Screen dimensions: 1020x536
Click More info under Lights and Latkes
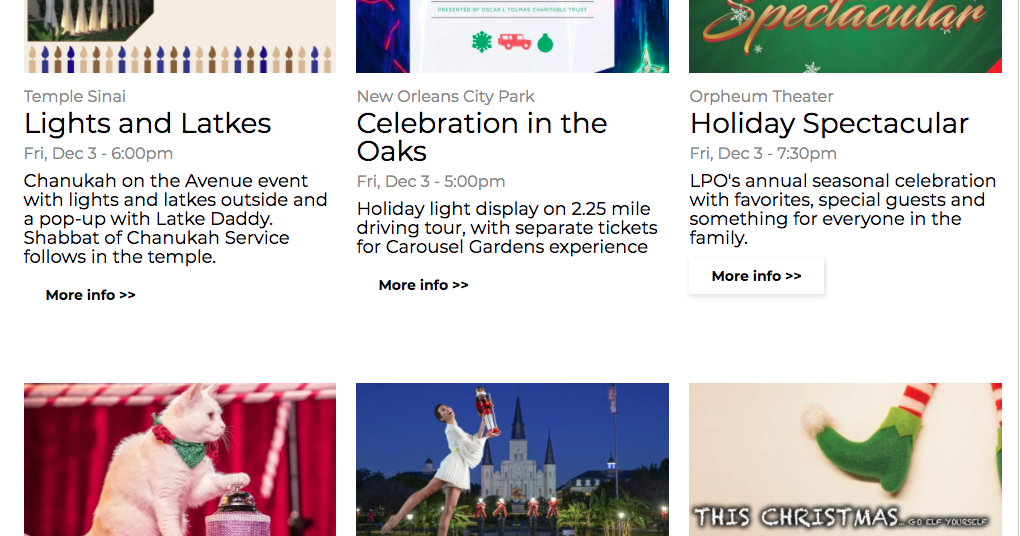coord(91,295)
